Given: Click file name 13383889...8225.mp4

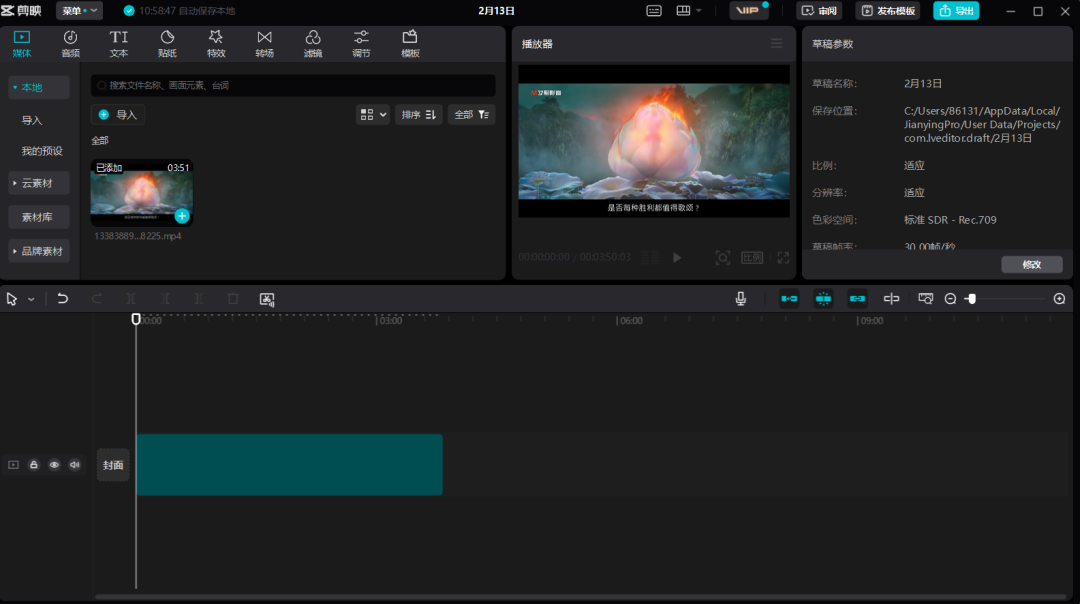Looking at the screenshot, I should tap(138, 236).
